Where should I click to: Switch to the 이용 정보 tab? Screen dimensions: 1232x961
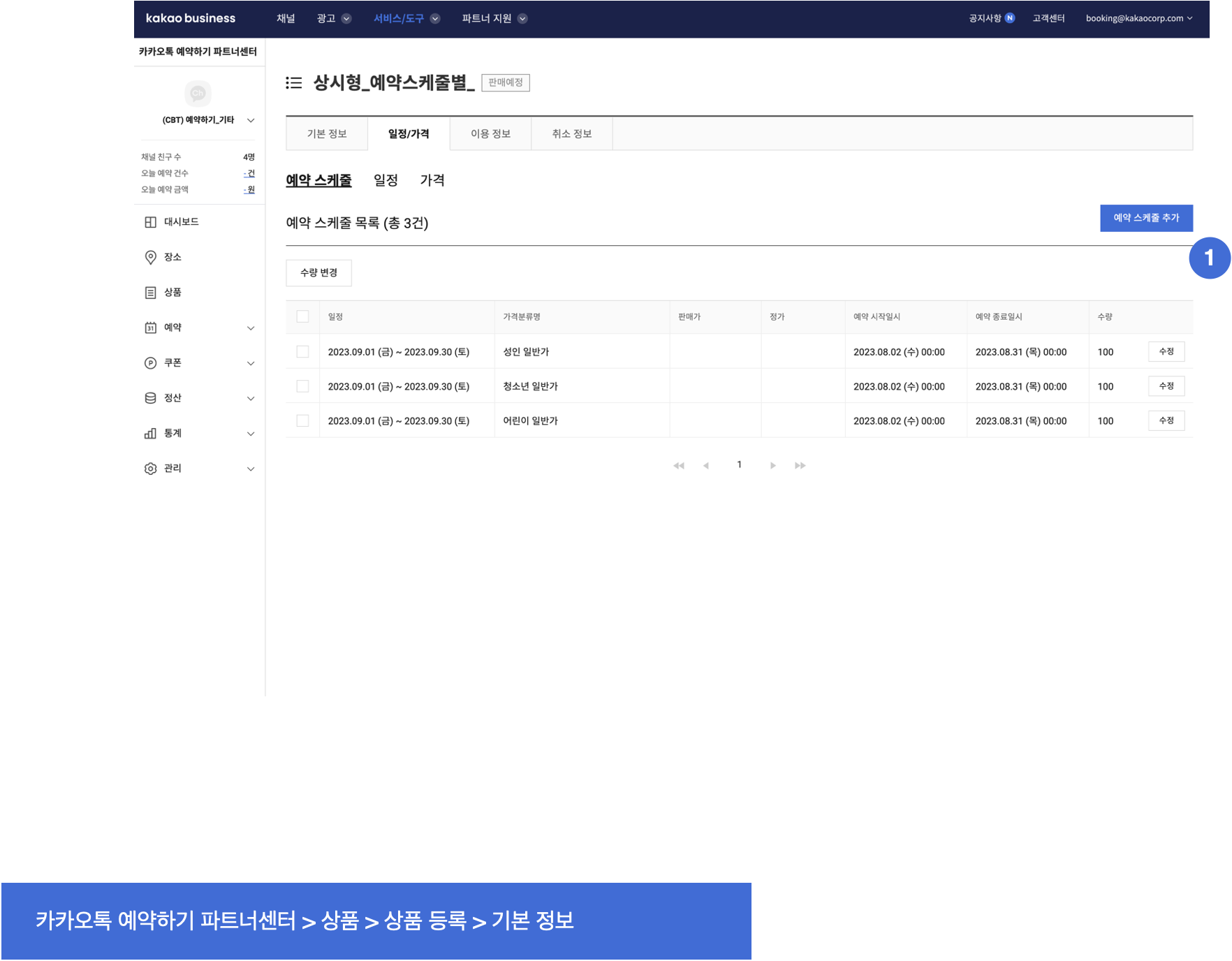coord(490,134)
